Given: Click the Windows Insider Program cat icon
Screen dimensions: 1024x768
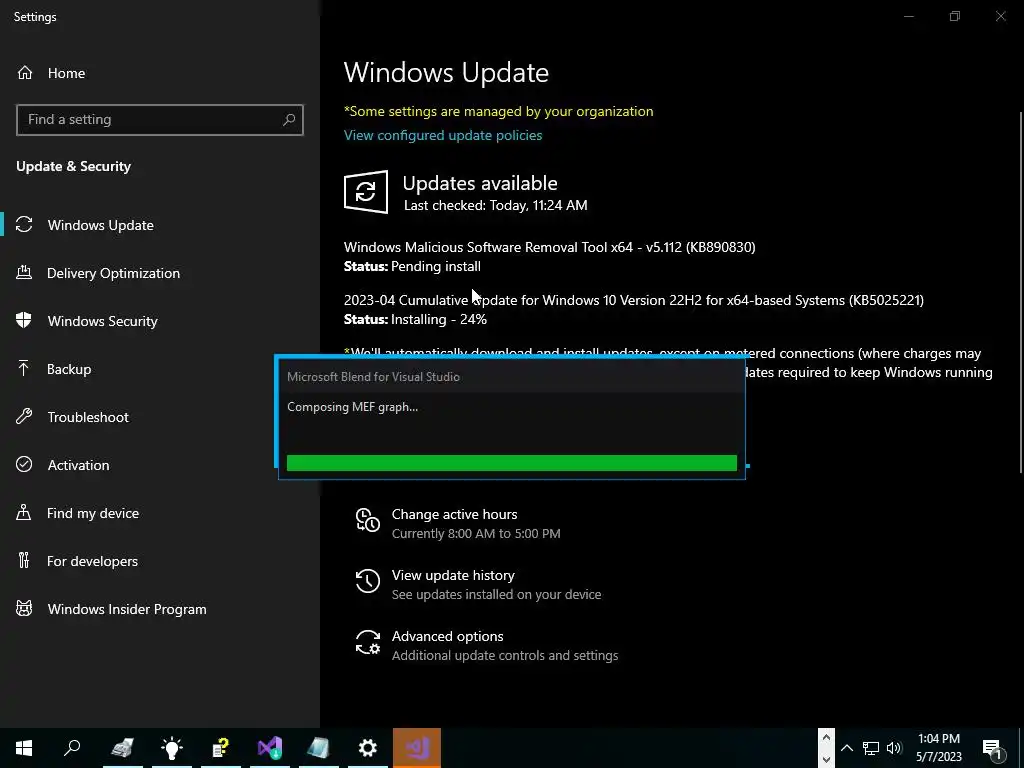Looking at the screenshot, I should [24, 609].
